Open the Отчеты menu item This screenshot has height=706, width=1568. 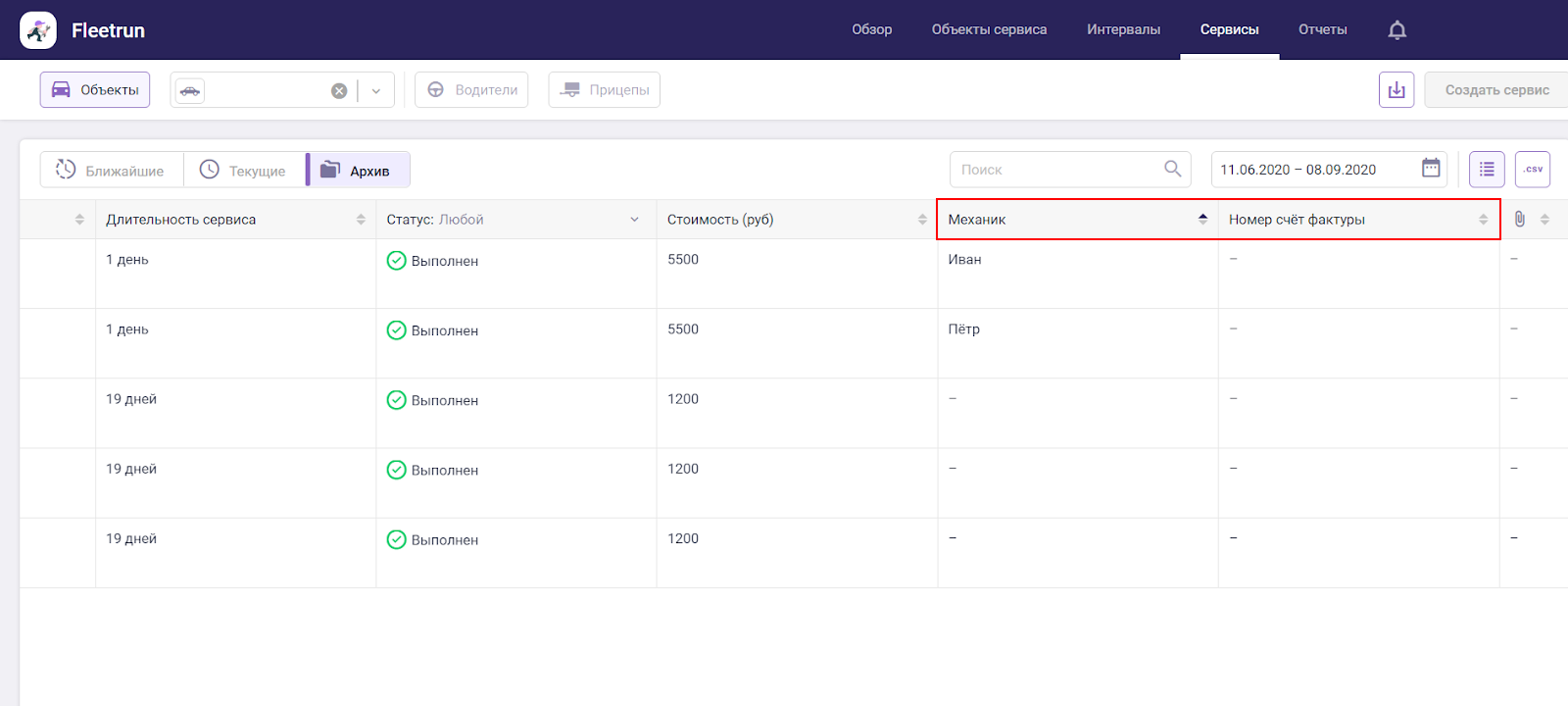click(x=1322, y=29)
